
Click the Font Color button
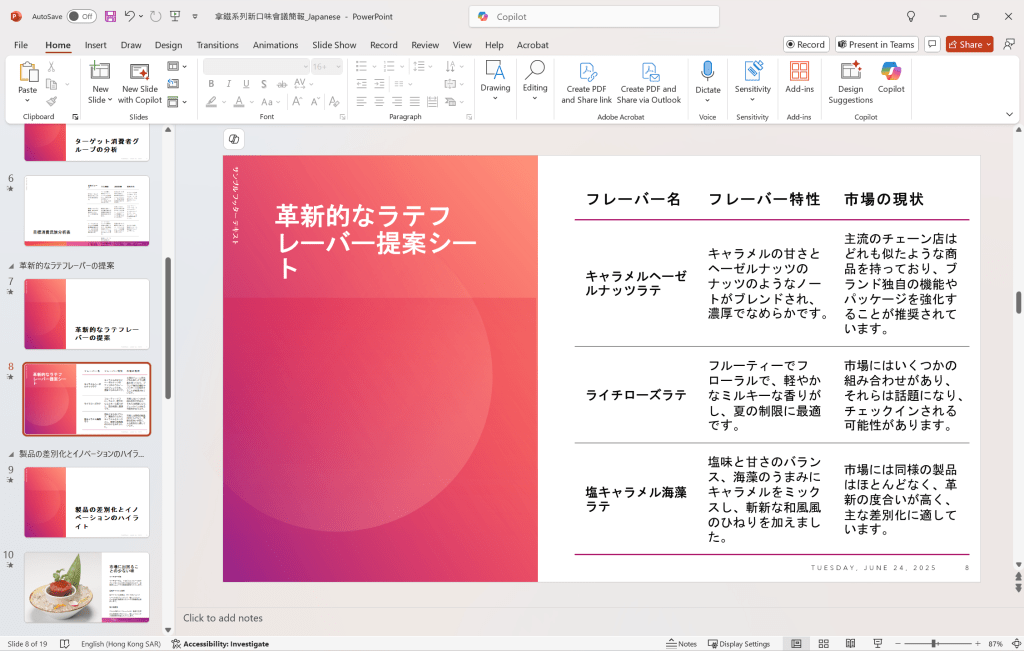[239, 102]
